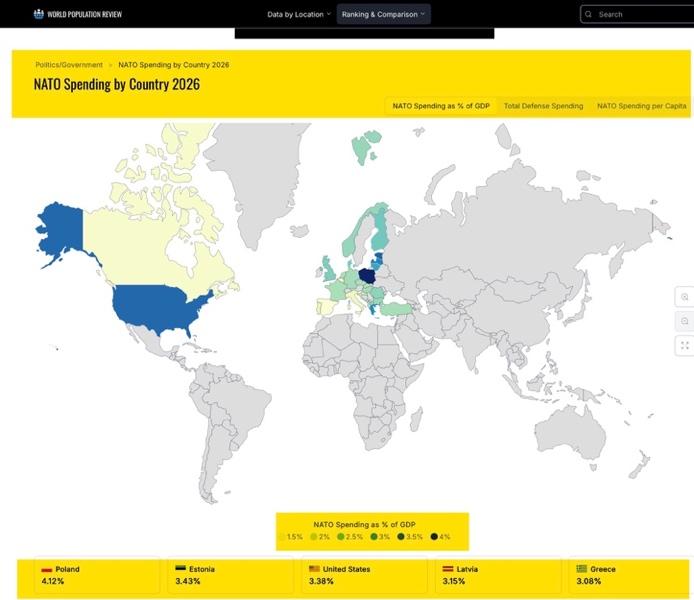Expand the Data by Location dropdown
Image resolution: width=694 pixels, height=600 pixels.
pyautogui.click(x=298, y=14)
